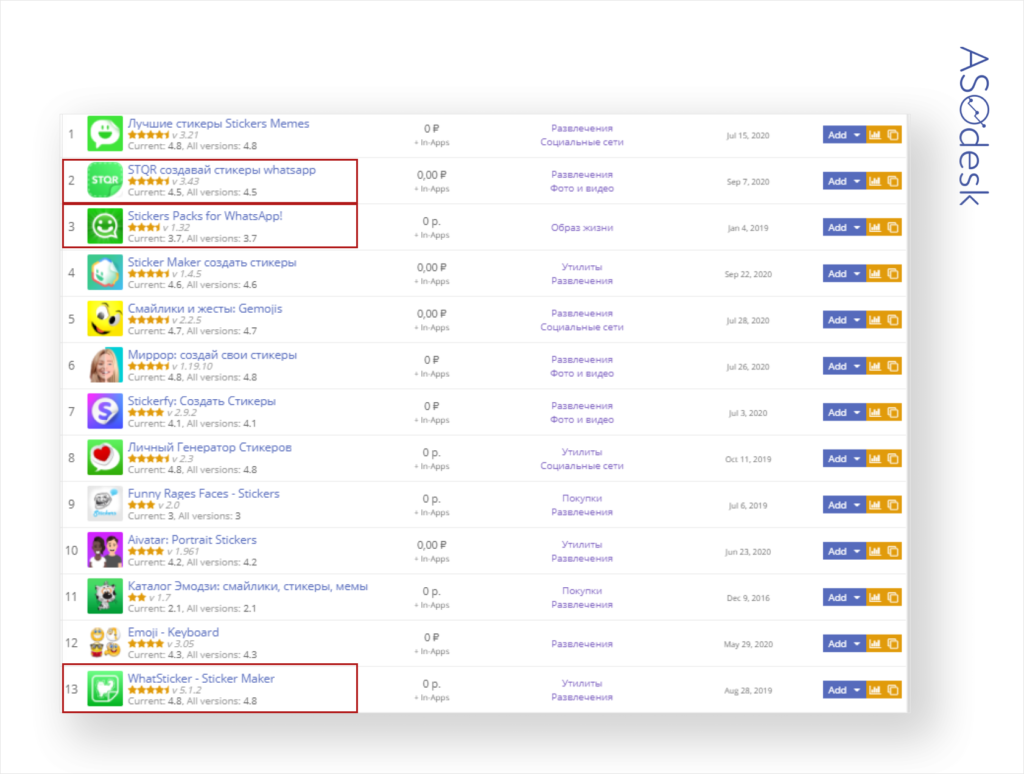
Task: Expand Add dropdown arrow for Лучшие стикеры Stickers Memes
Action: click(857, 135)
